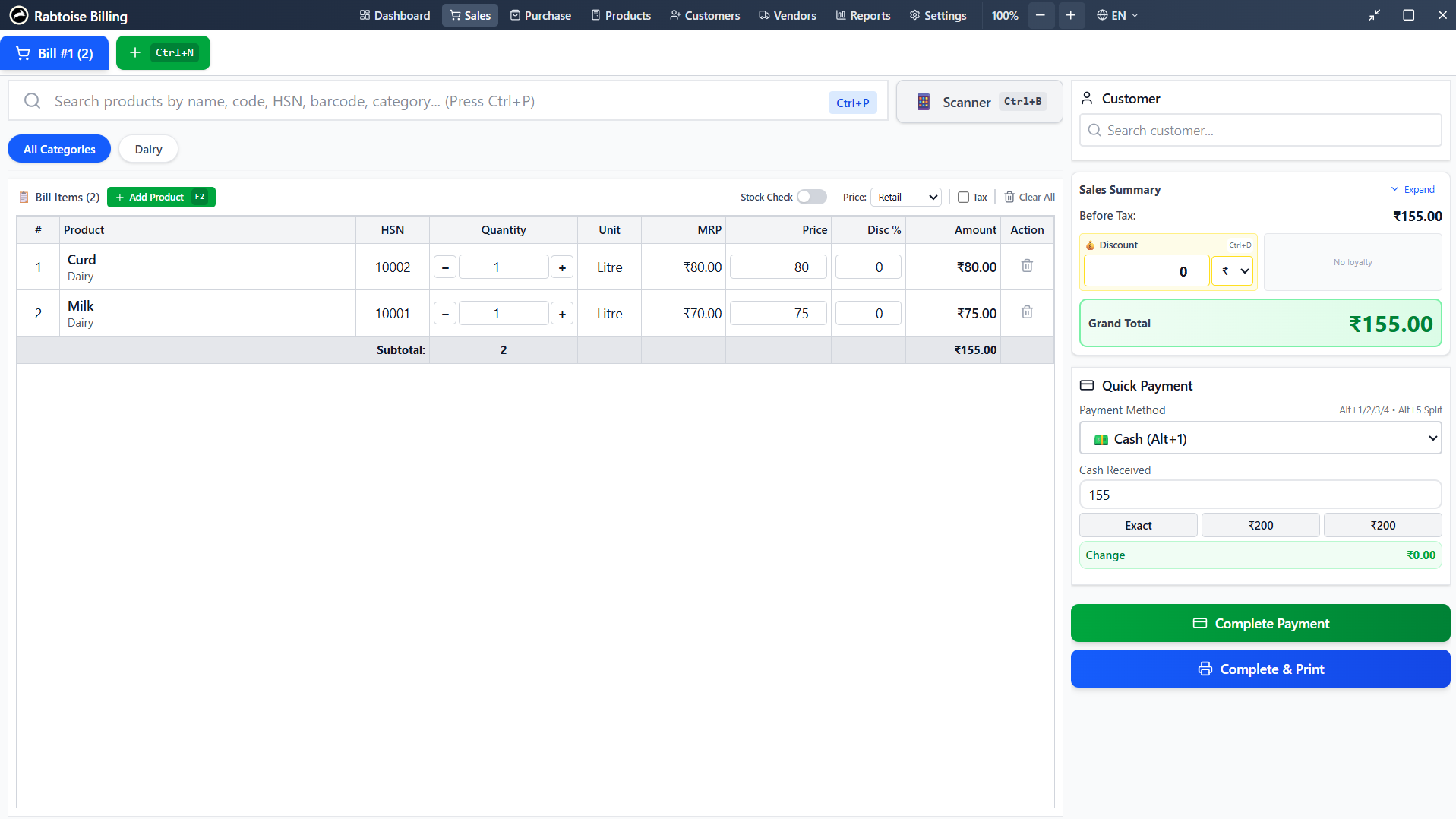Click the zoom out minus icon
The width and height of the screenshot is (1456, 819).
coord(1041,15)
